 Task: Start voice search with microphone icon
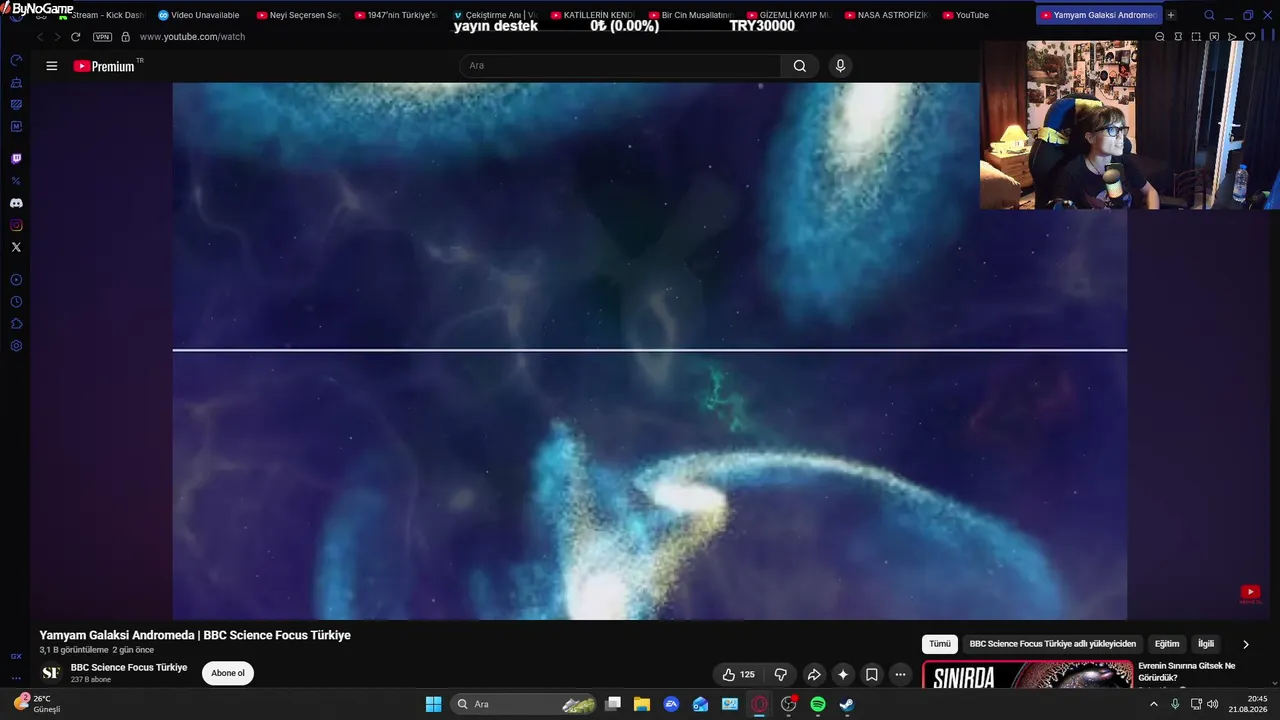(x=840, y=66)
